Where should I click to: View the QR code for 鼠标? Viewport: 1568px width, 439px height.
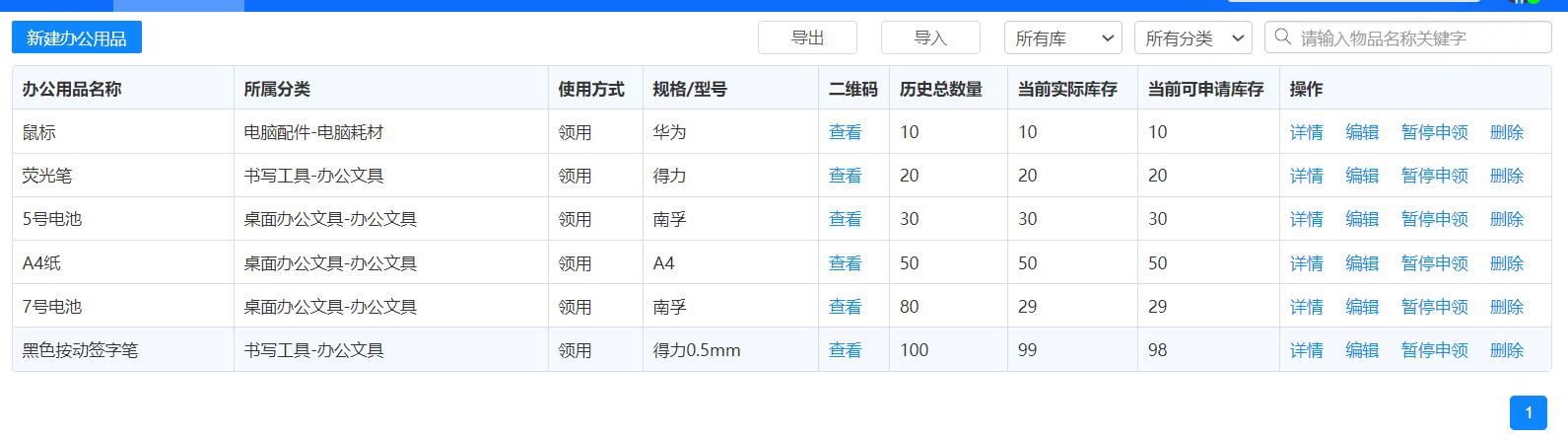click(x=845, y=132)
